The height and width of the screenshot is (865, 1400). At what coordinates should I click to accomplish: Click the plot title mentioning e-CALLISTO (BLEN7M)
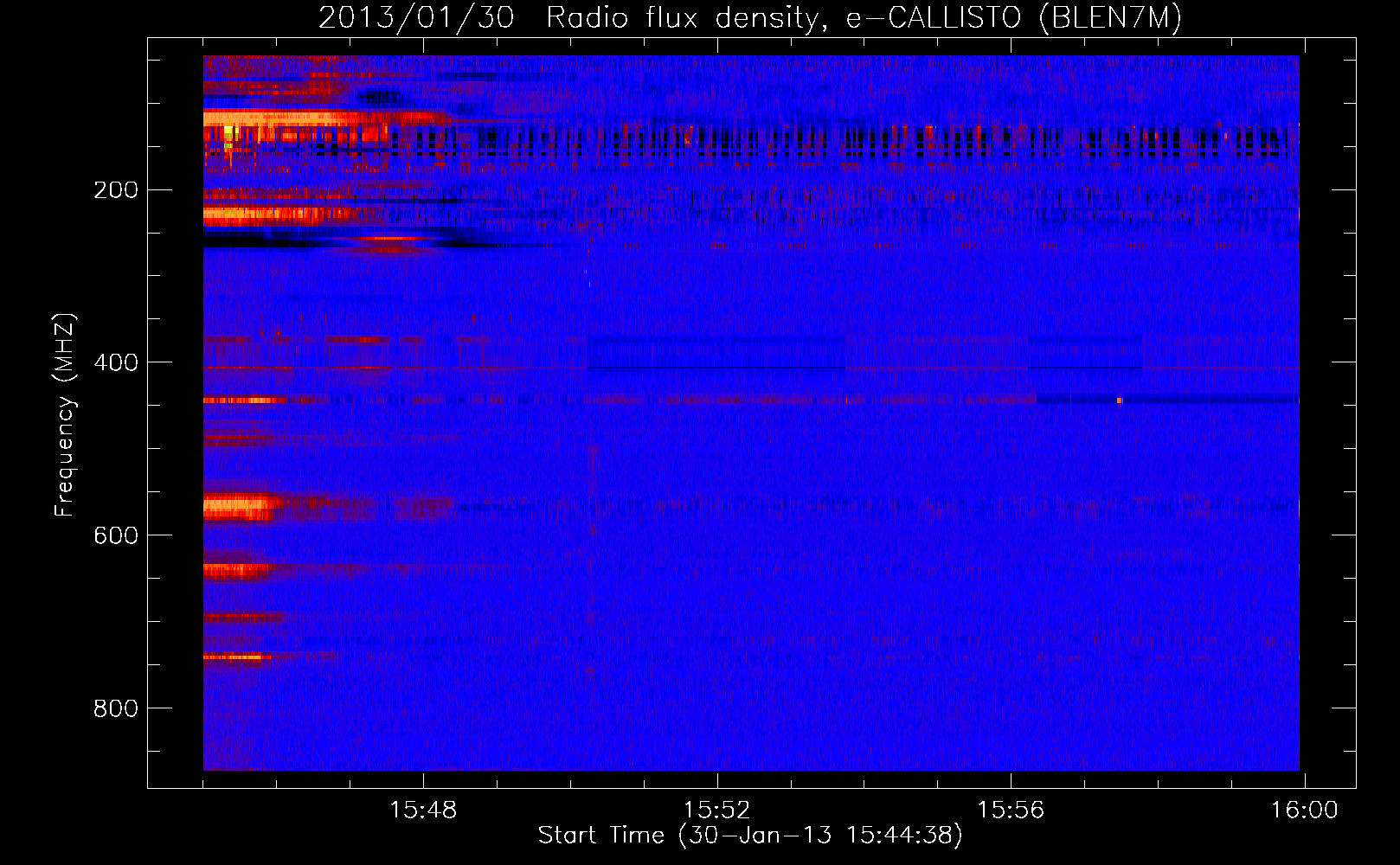point(750,18)
